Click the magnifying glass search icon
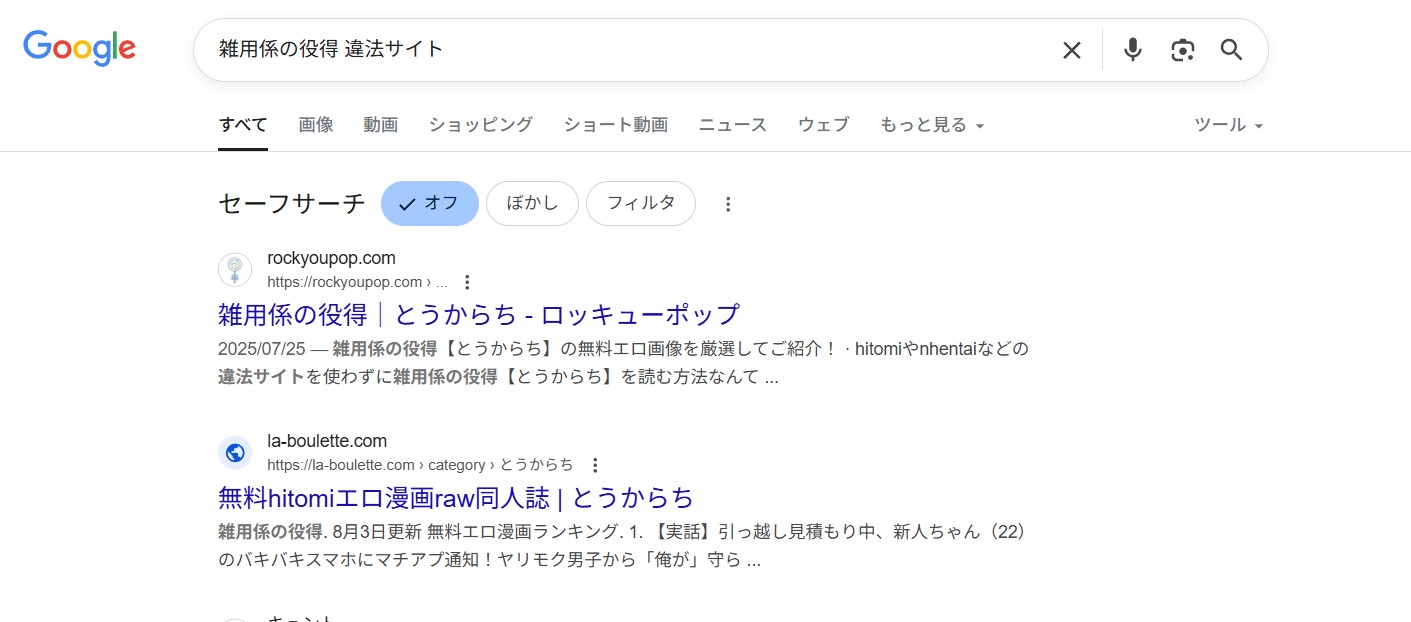The width and height of the screenshot is (1411, 622). click(1231, 49)
